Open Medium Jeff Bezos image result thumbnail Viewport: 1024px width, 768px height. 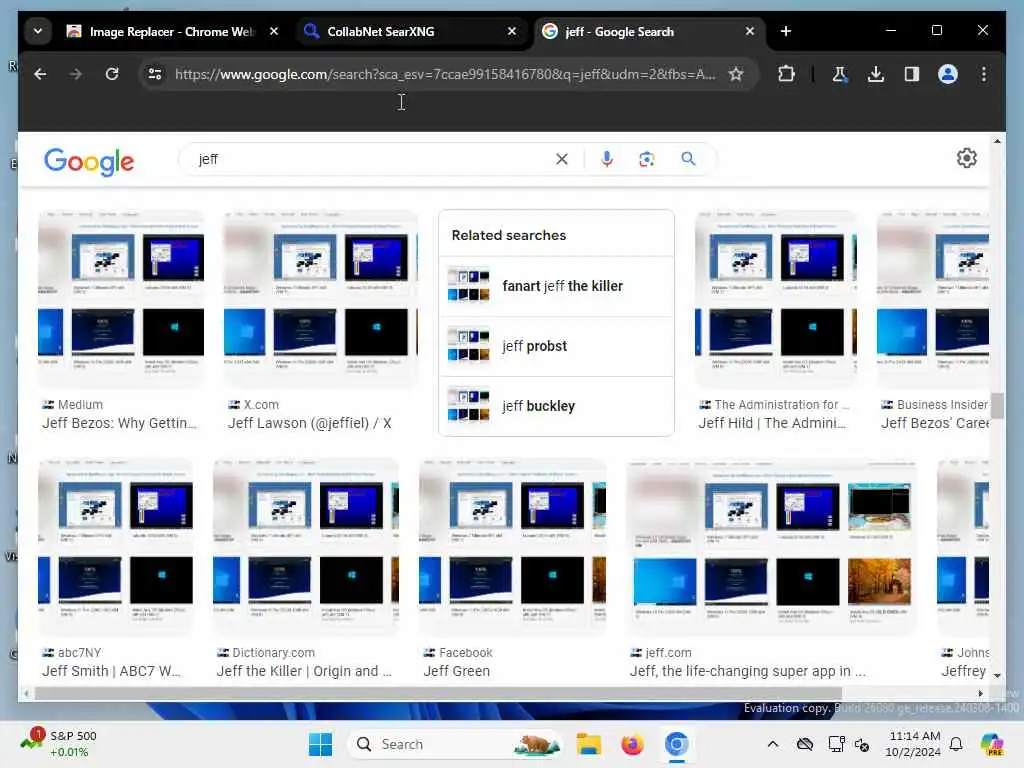[121, 299]
